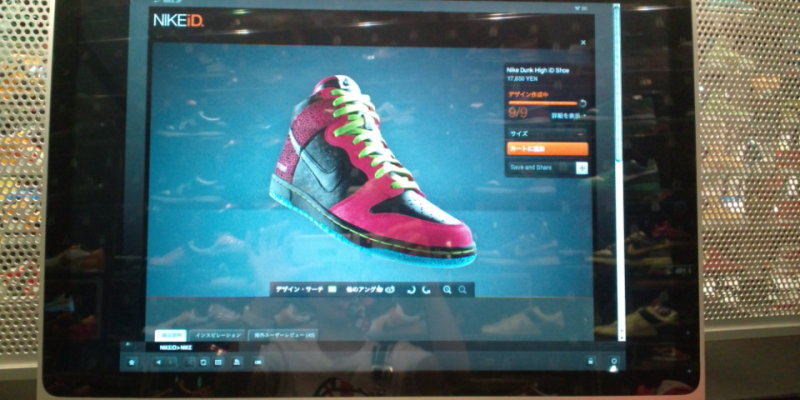Screen dimensions: 800x400
Task: Click the keyboard icon in bottom toolbar
Action: 218,362
